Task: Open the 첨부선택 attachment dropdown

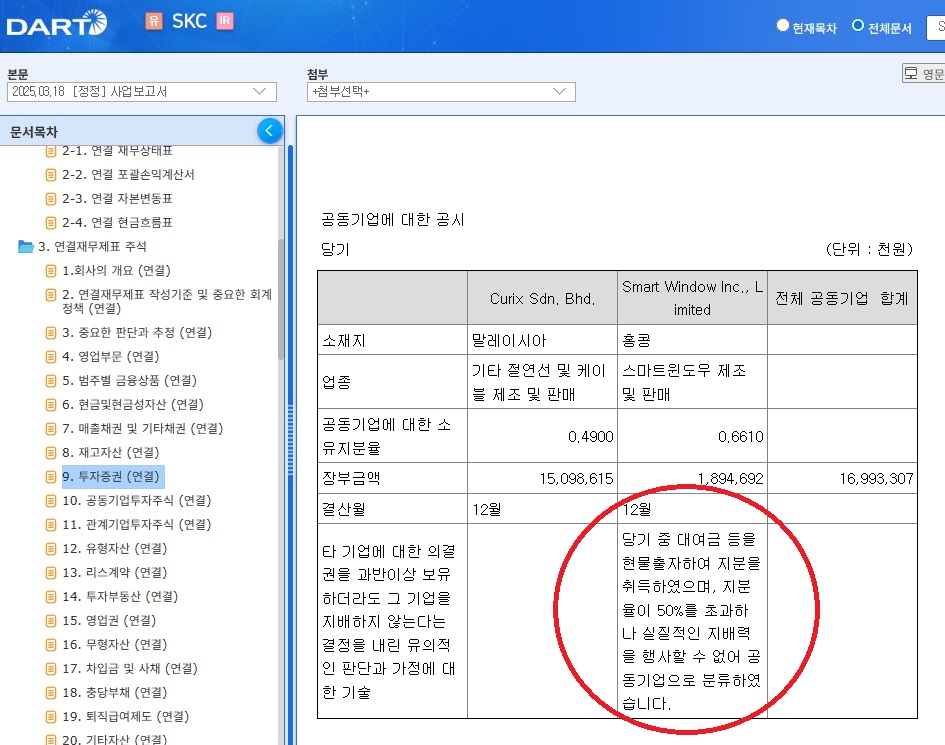Action: point(441,92)
